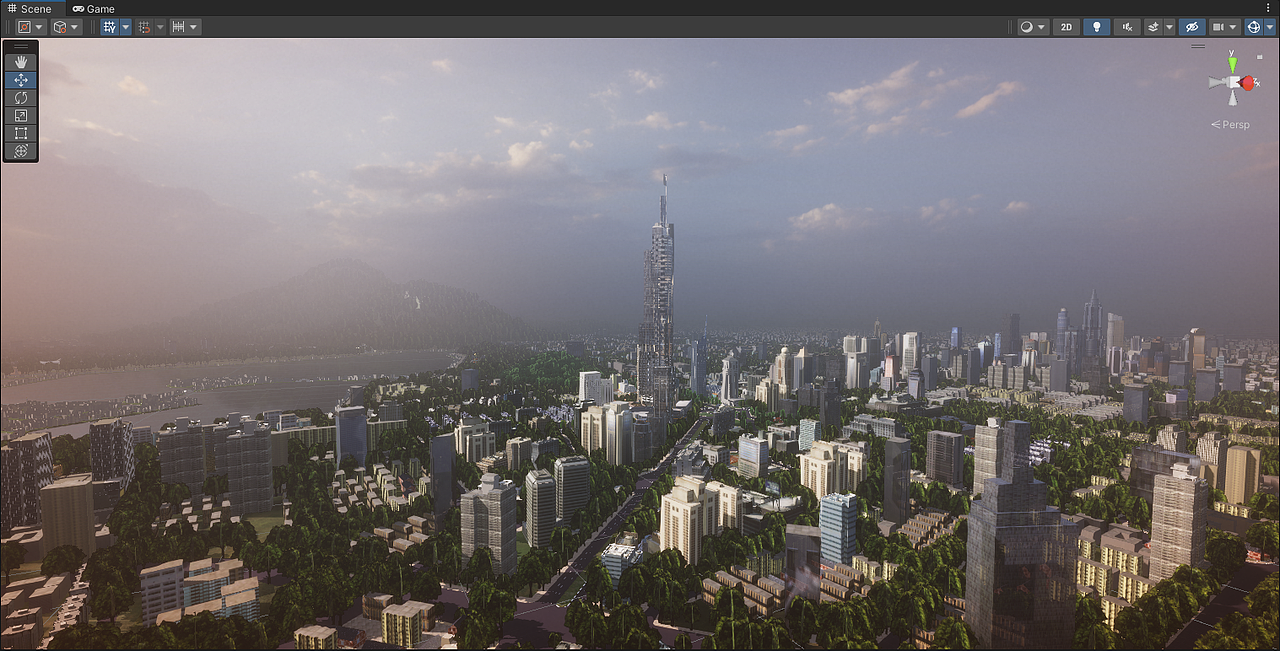Click the Tools overlay drag handle
Viewport: 1280px width, 651px height.
(20, 45)
